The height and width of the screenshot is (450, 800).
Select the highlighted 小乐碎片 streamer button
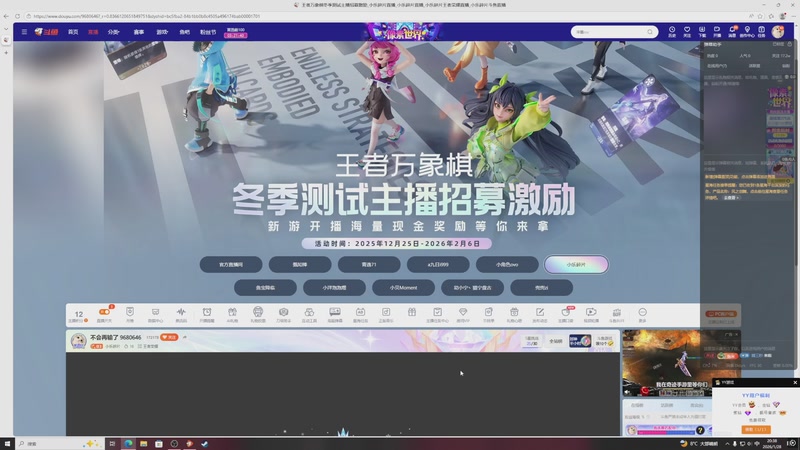[576, 264]
